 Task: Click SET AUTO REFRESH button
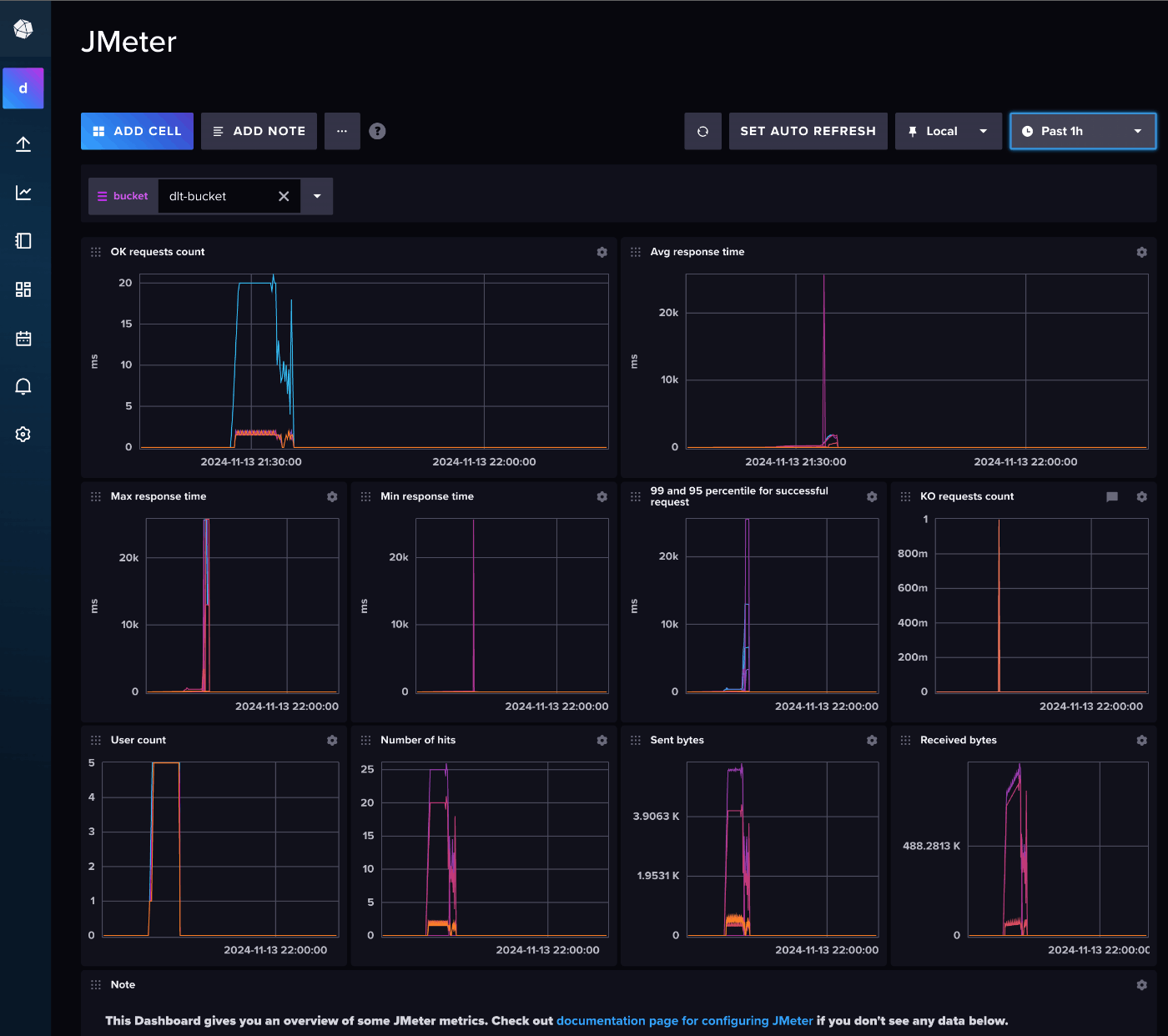808,131
